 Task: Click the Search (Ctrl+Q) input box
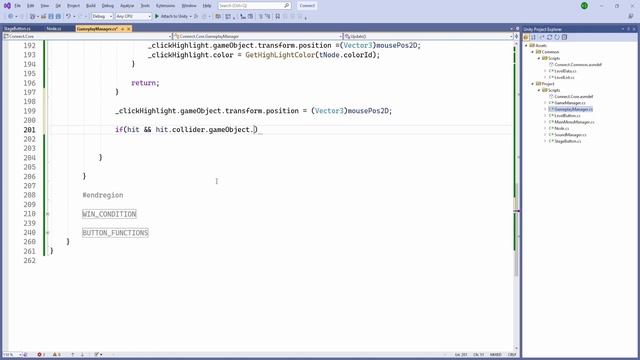[x=254, y=6]
